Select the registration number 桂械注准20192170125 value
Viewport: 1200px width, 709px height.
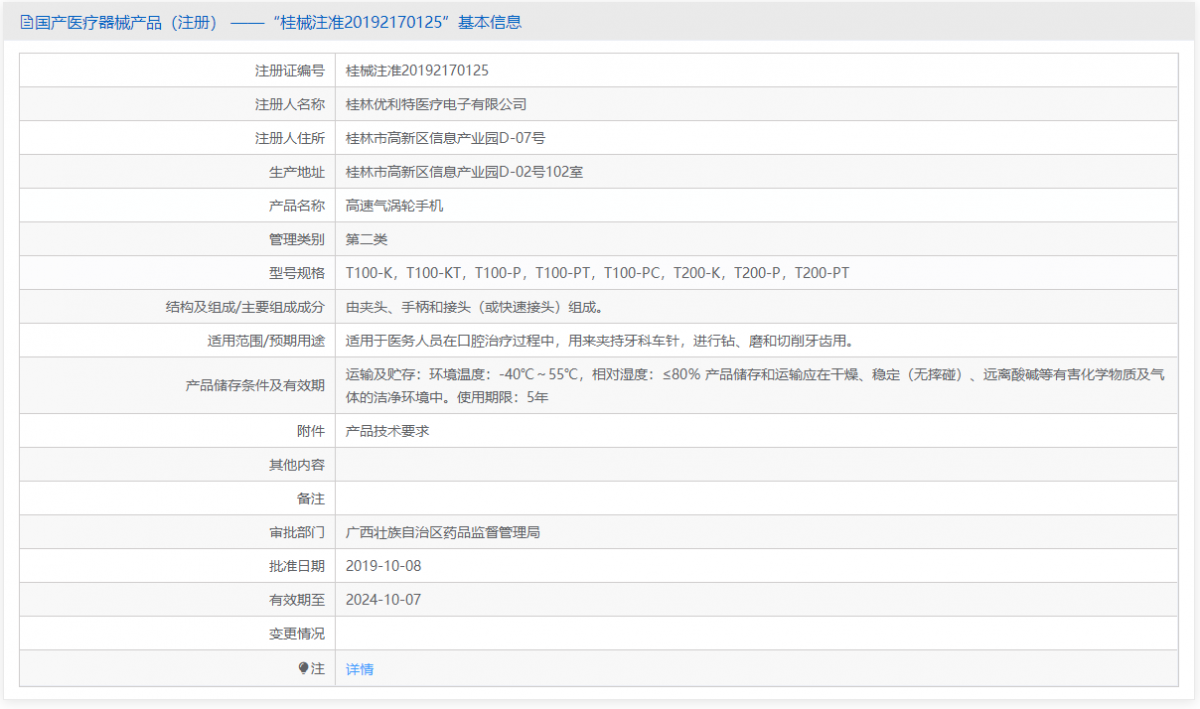[417, 70]
